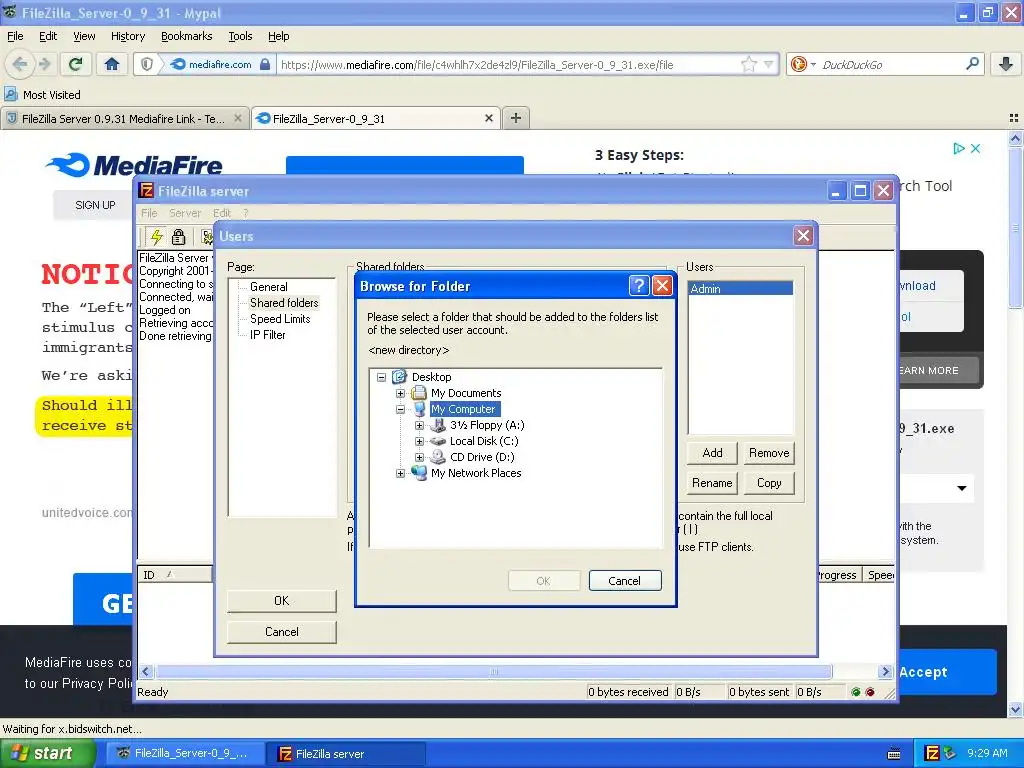Open the Windows start menu
The image size is (1024, 768).
tap(47, 754)
